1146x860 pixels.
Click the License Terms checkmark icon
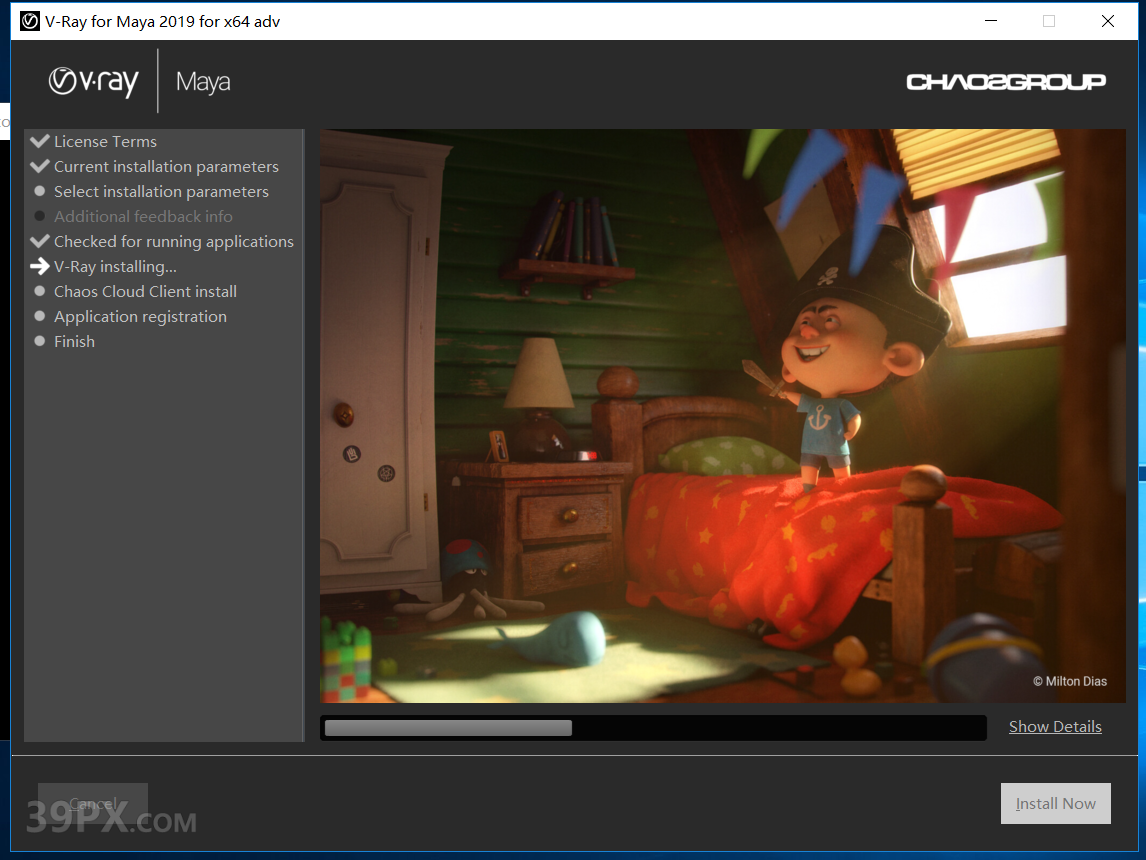click(x=40, y=141)
